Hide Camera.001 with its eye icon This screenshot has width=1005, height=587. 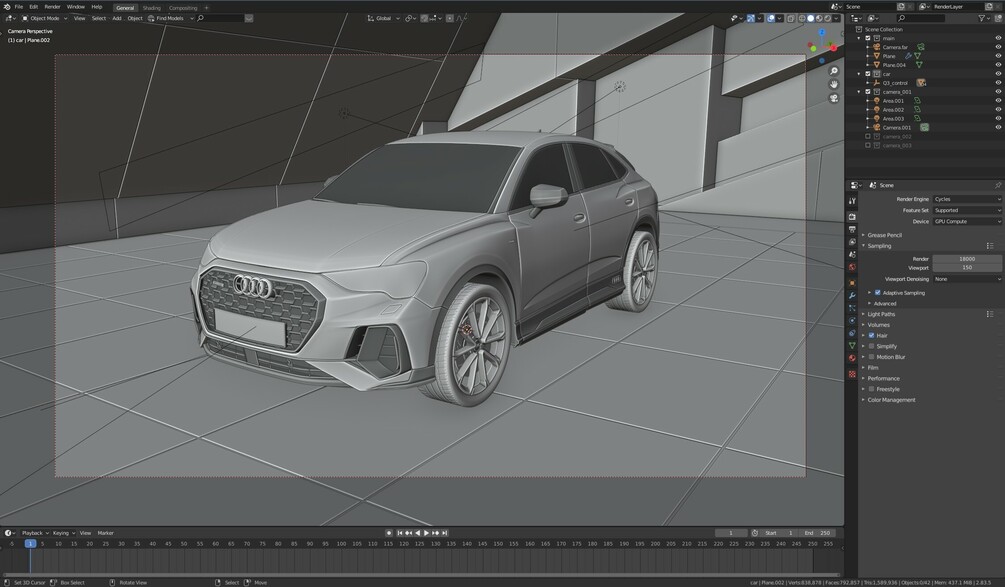pos(998,128)
